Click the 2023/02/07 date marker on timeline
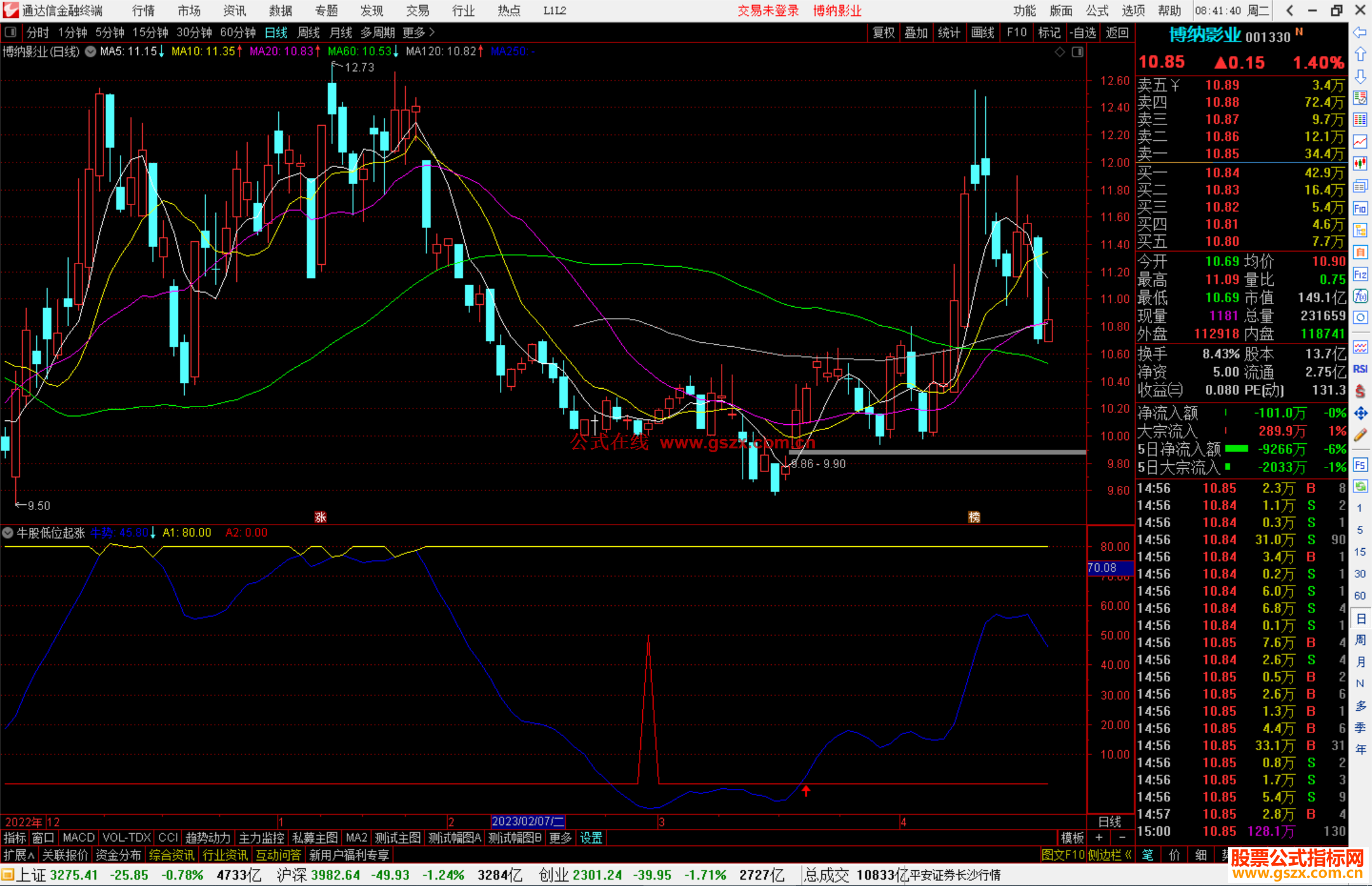The width and height of the screenshot is (1372, 886). click(528, 821)
